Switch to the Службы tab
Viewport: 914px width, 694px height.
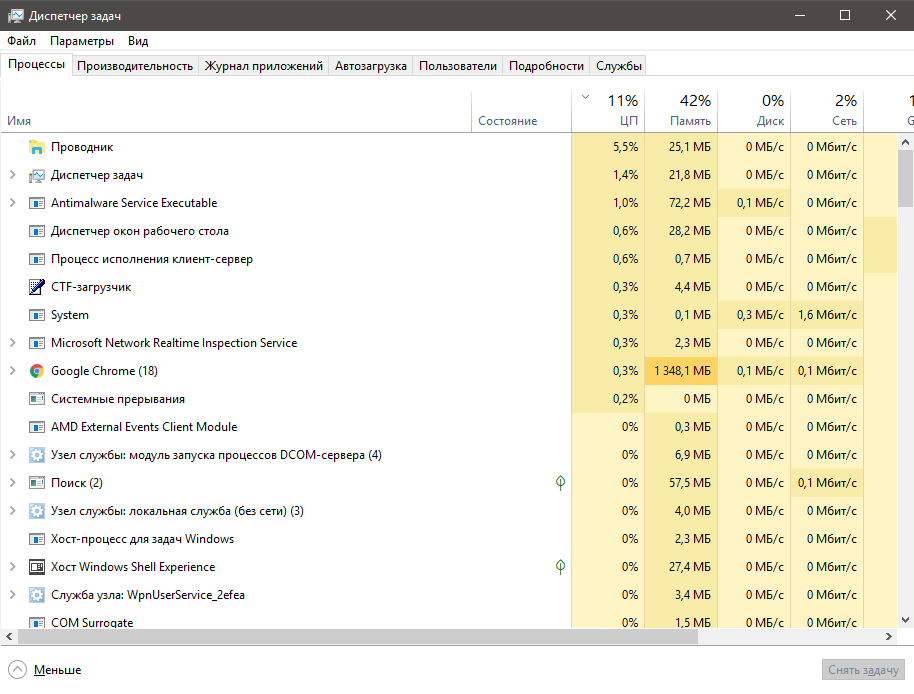(617, 65)
